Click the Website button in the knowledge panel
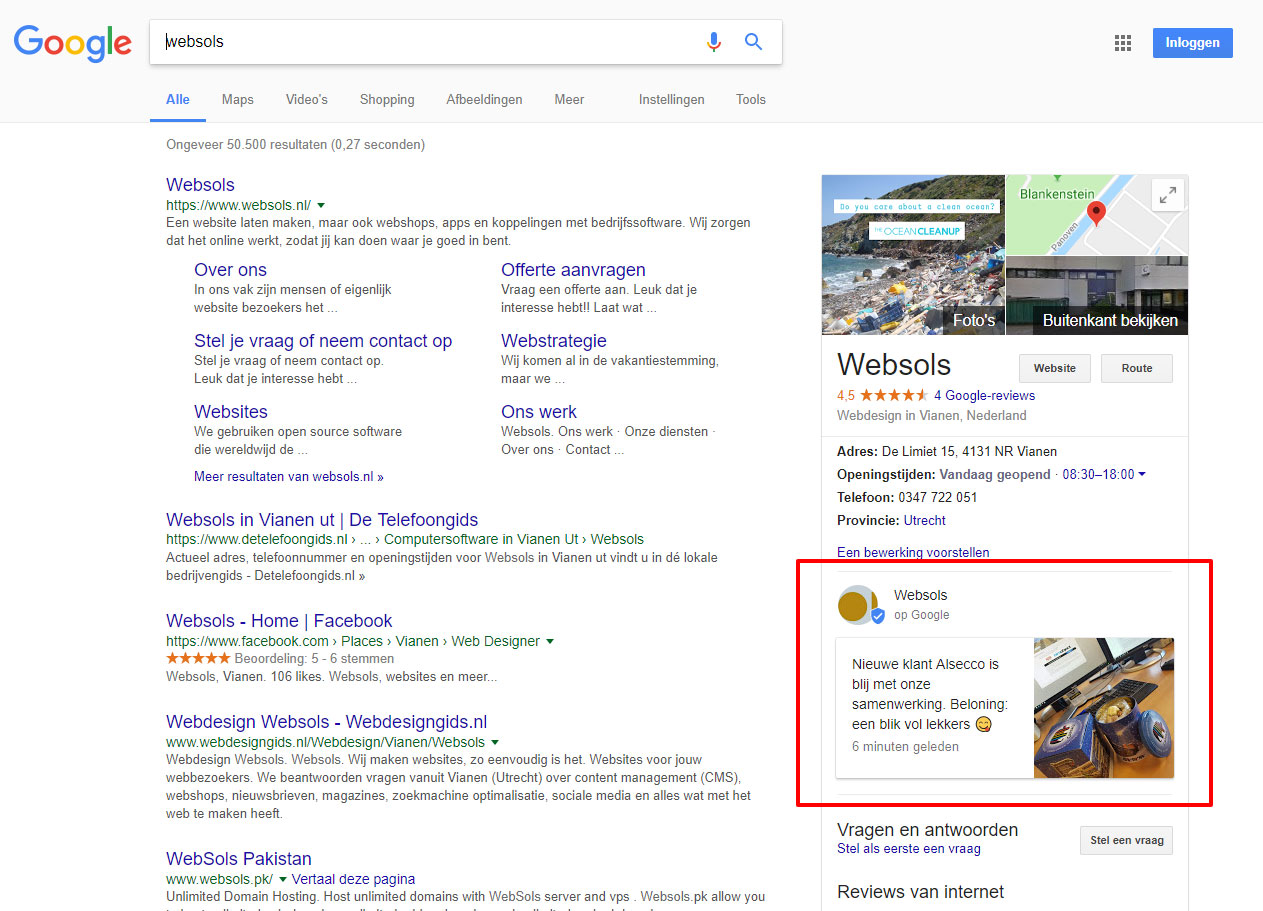Image resolution: width=1263 pixels, height=911 pixels. tap(1055, 368)
